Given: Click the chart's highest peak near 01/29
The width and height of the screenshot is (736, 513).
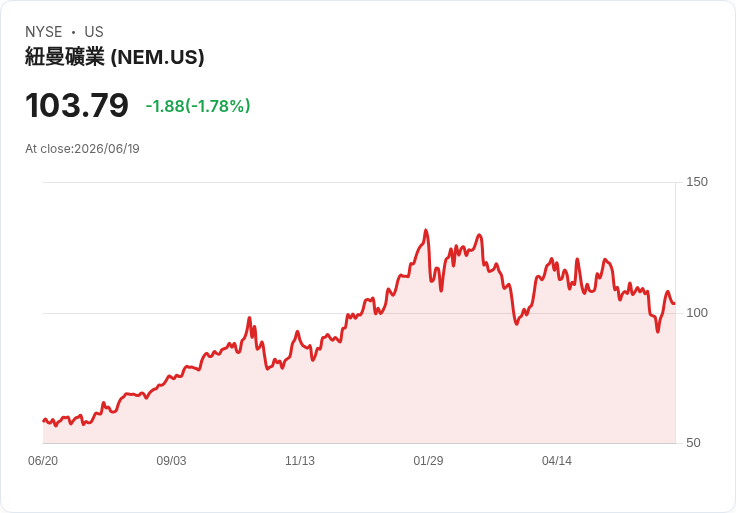Looking at the screenshot, I should coord(426,230).
